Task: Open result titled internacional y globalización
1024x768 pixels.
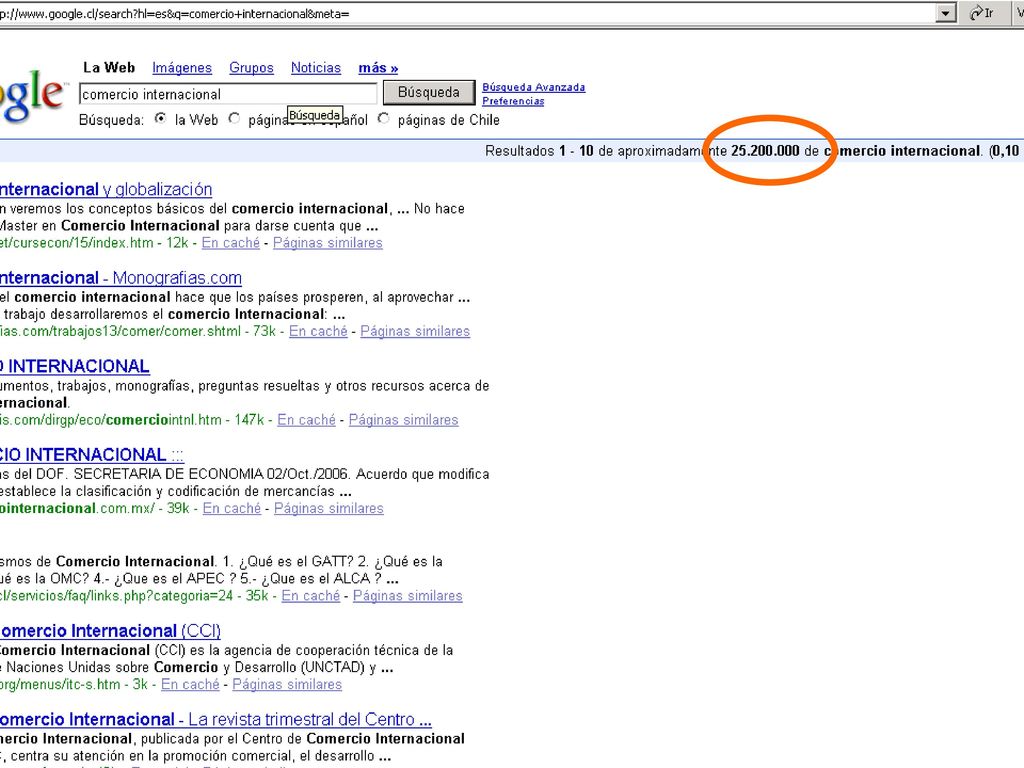Action: (x=106, y=189)
